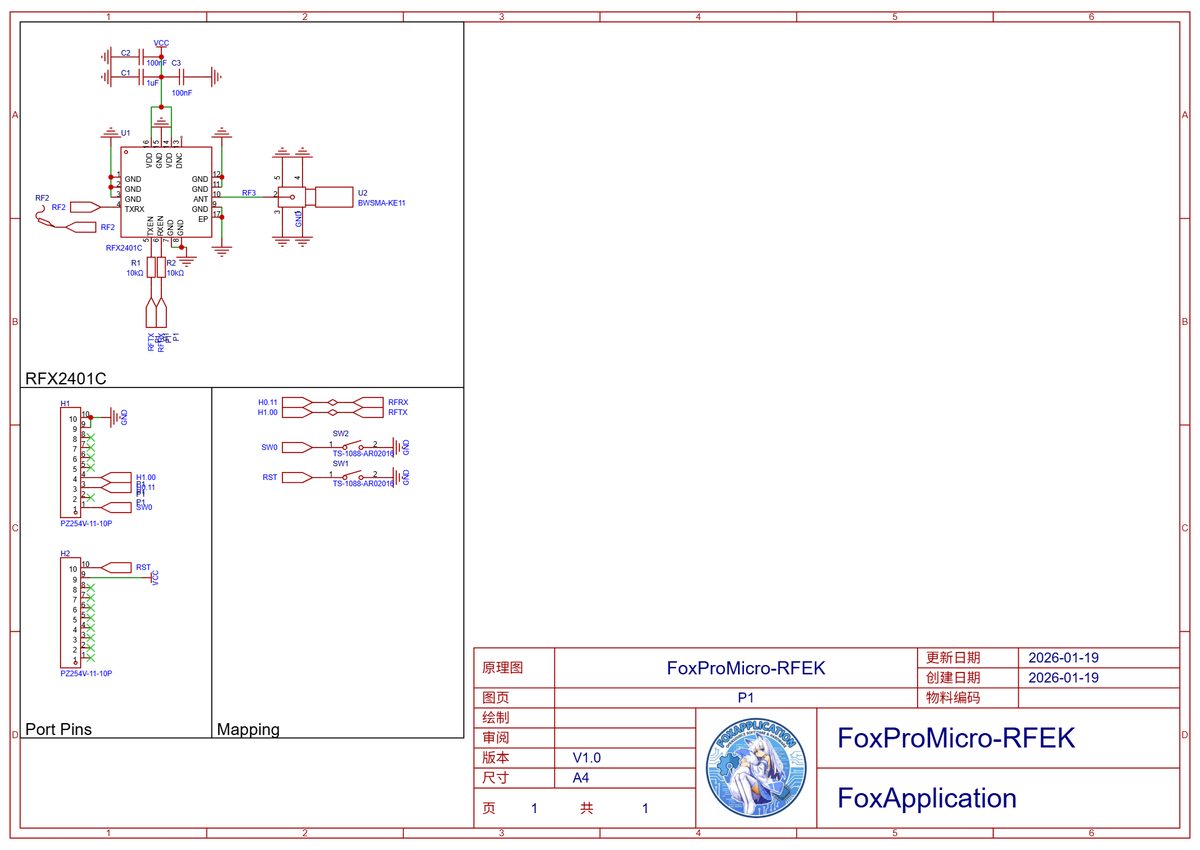Select the SW0 net port on H1 pin 1

116,507
